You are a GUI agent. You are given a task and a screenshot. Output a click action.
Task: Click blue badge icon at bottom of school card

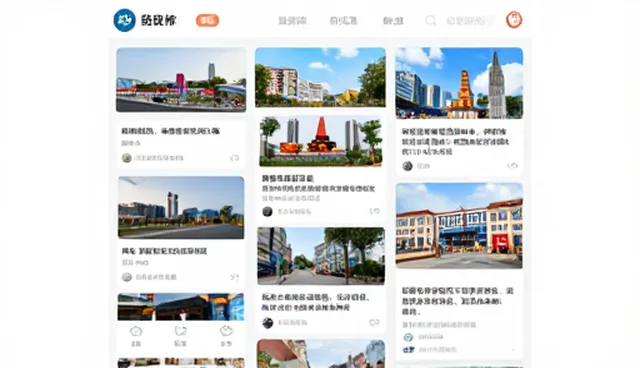point(408,350)
